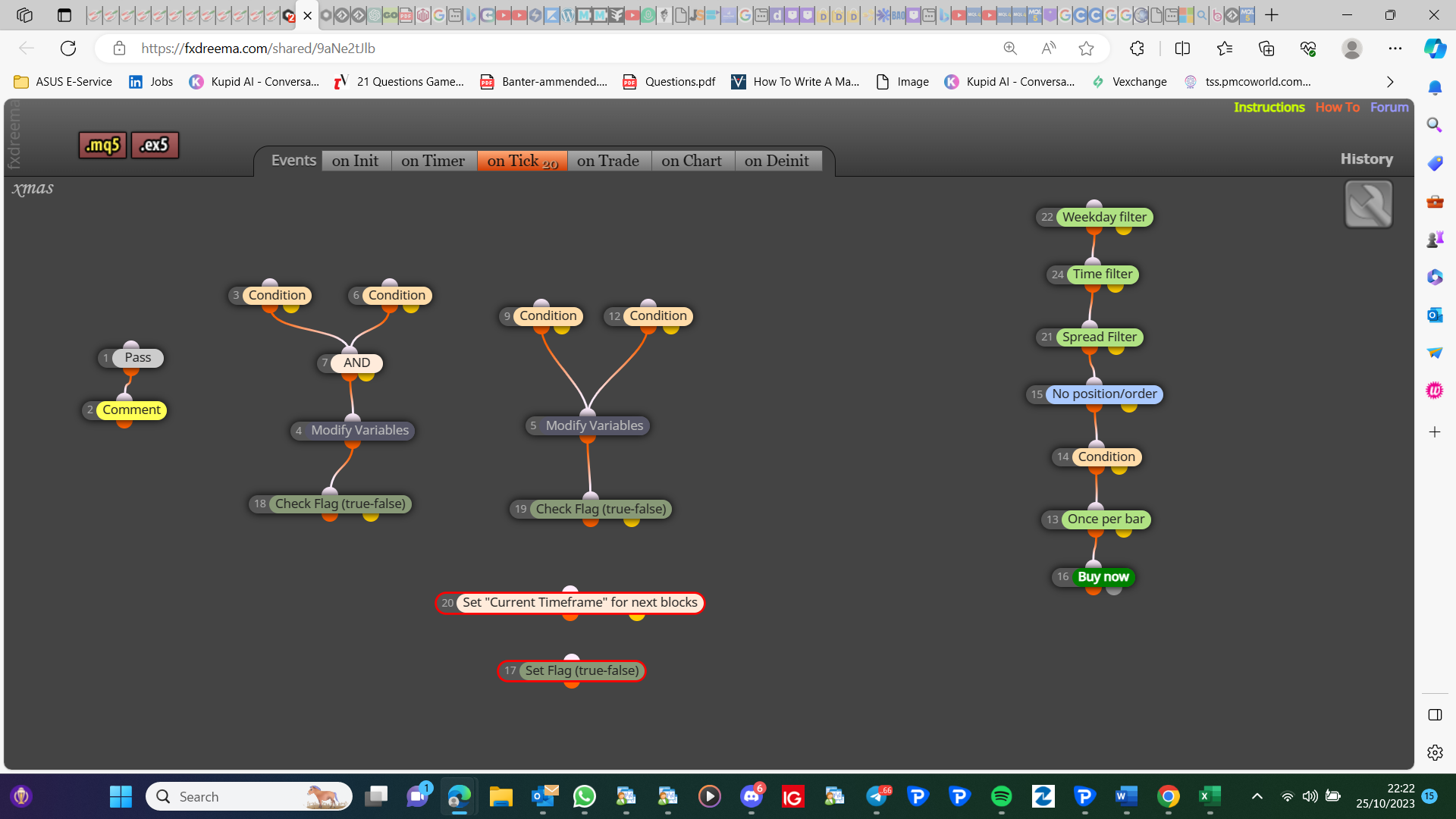Screen dimensions: 1456x819
Task: Export project as .mq5 file
Action: 102,145
